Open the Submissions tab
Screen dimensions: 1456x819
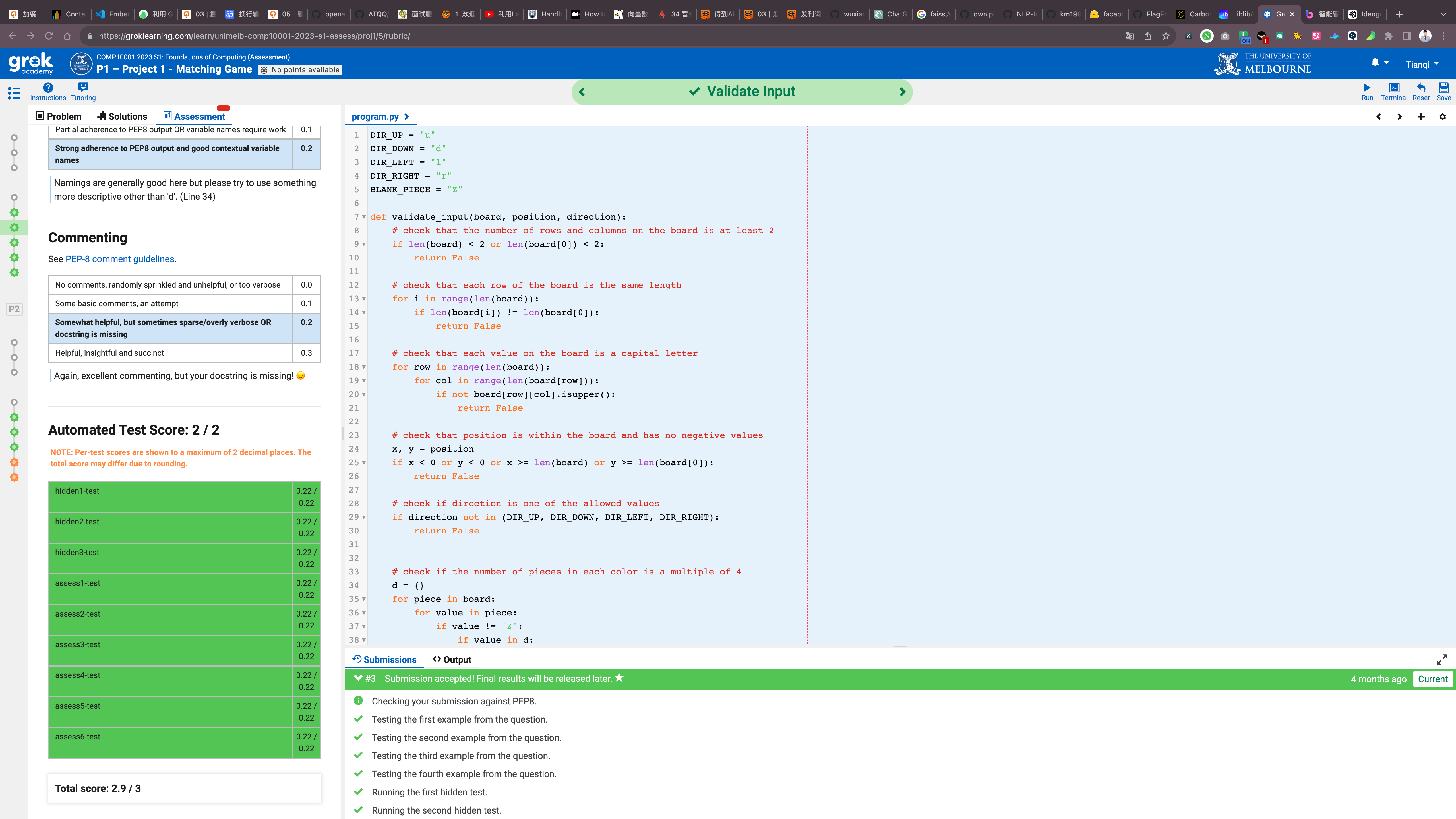(x=384, y=660)
